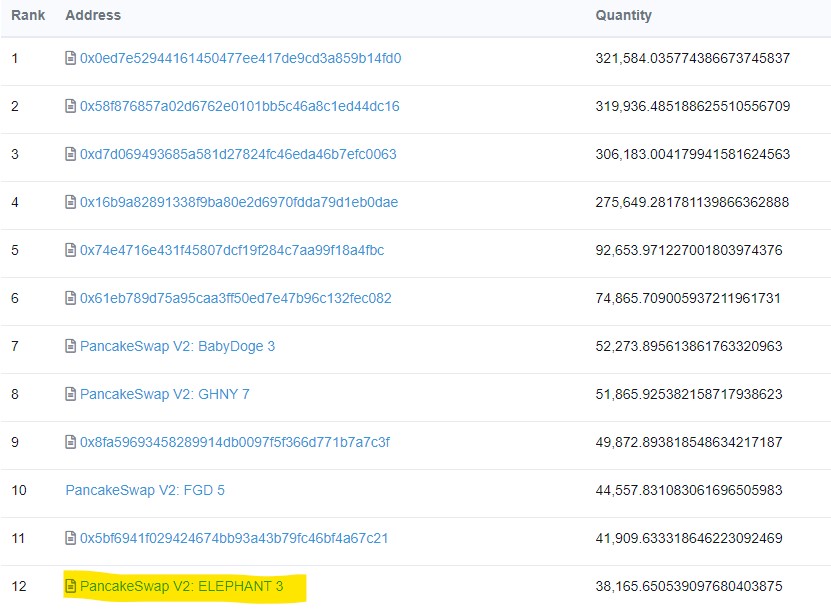Screen dimensions: 831x611
Task: Select quantity 41,909.633318646223092469
Action: [x=689, y=538]
